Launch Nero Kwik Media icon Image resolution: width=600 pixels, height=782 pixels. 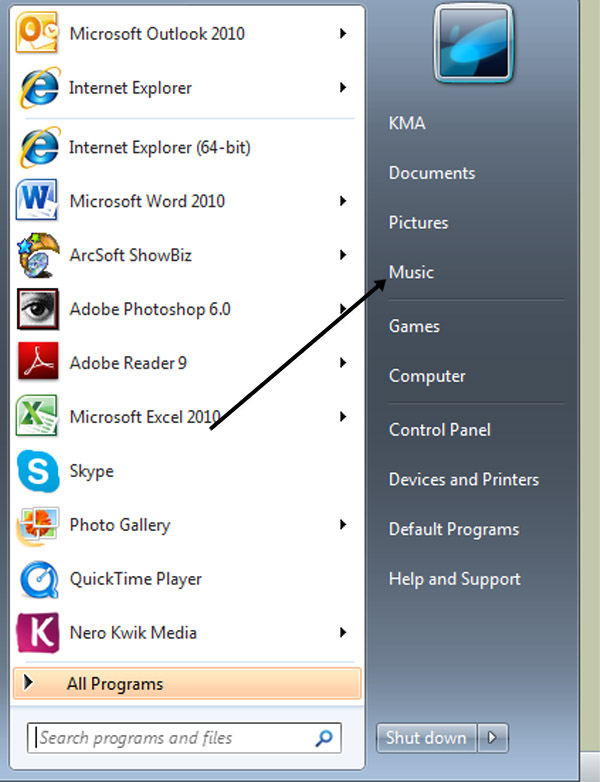38,632
